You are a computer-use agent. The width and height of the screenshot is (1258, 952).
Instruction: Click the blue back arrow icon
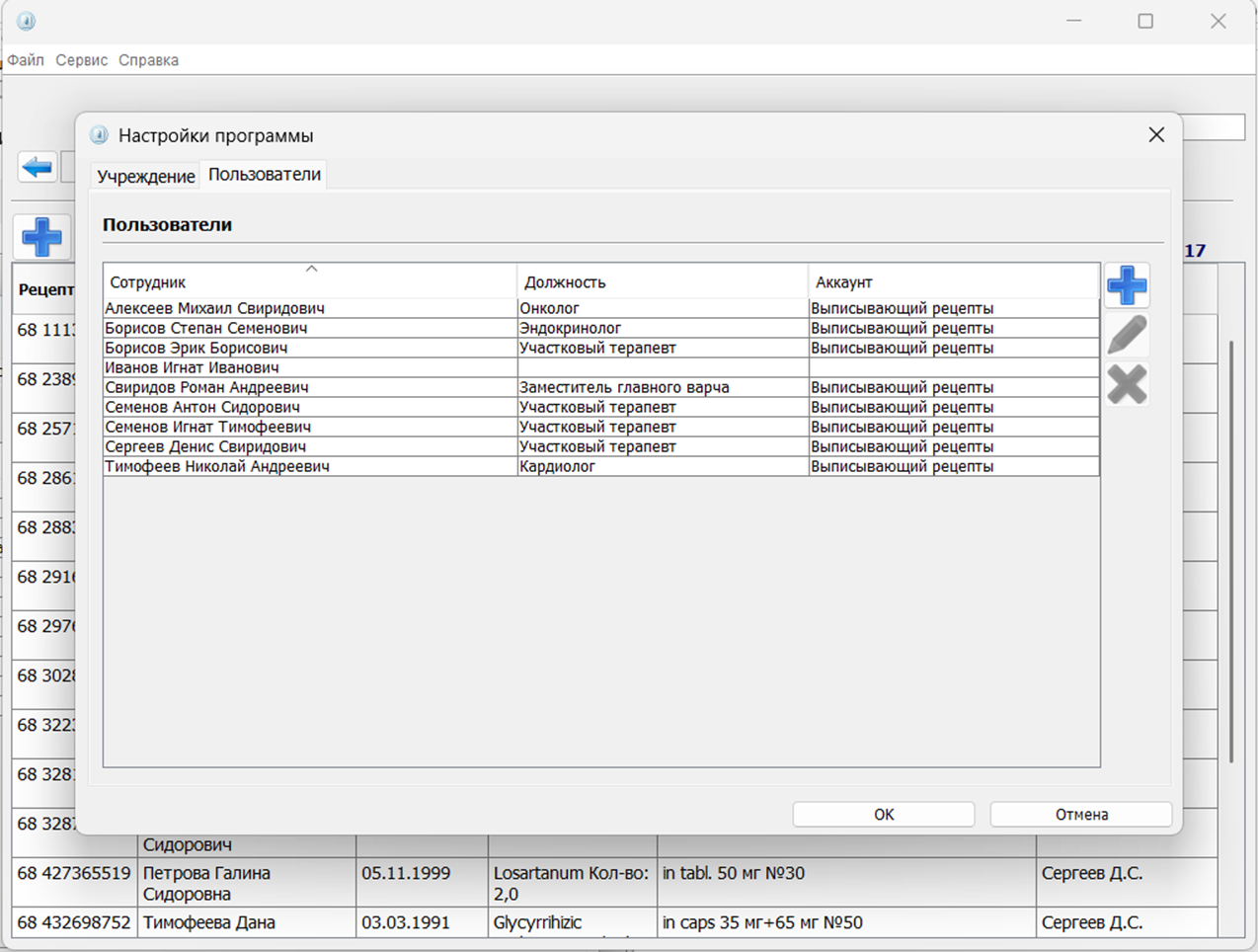[38, 167]
